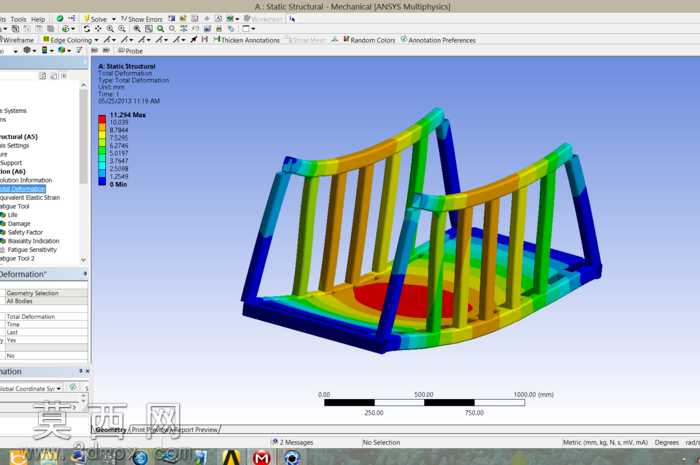Image resolution: width=700 pixels, height=465 pixels.
Task: Select Analysis Settings in the tree
Action: coord(14,145)
